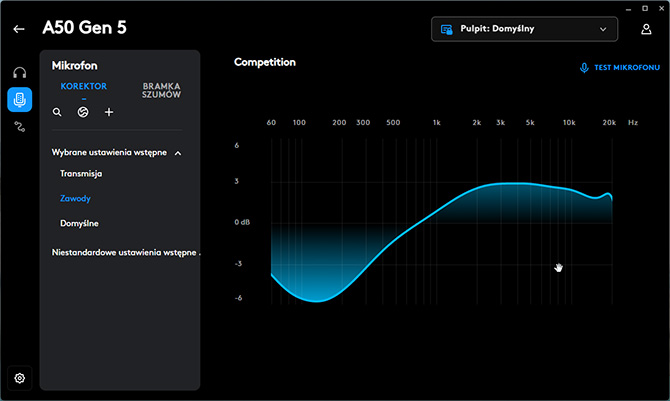The width and height of the screenshot is (670, 401).
Task: Click the EQ curve low-frequency dip
Action: pos(317,301)
